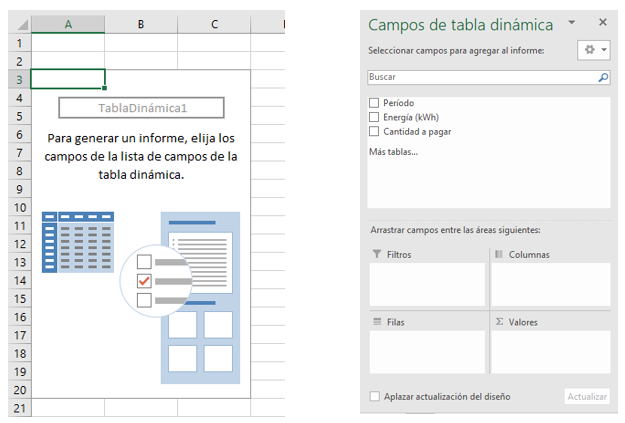This screenshot has height=423, width=625.
Task: Click inside the Filtros area box
Action: pos(427,284)
